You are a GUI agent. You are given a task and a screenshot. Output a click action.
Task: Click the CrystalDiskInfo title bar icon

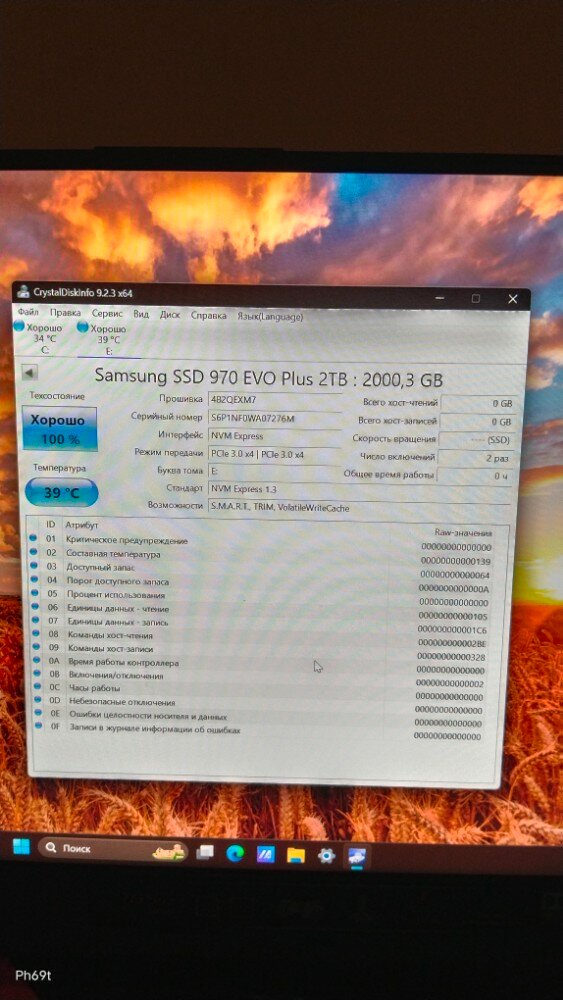point(24,291)
